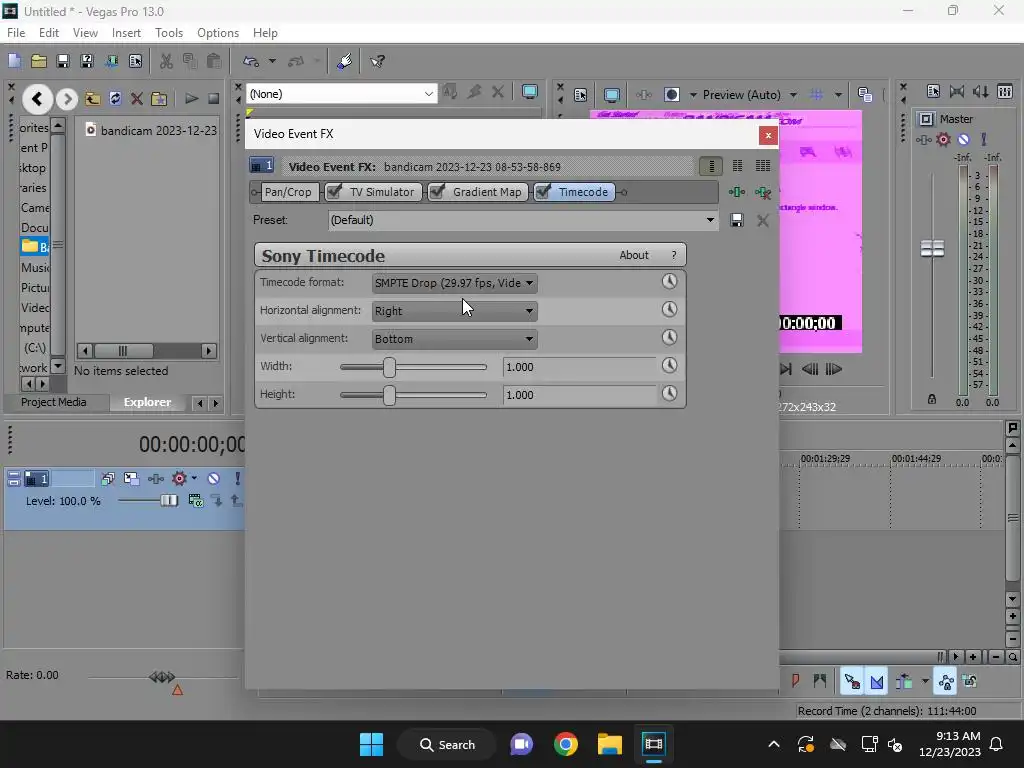Viewport: 1024px width, 768px height.
Task: Switch to Project Media tab
Action: (x=54, y=402)
